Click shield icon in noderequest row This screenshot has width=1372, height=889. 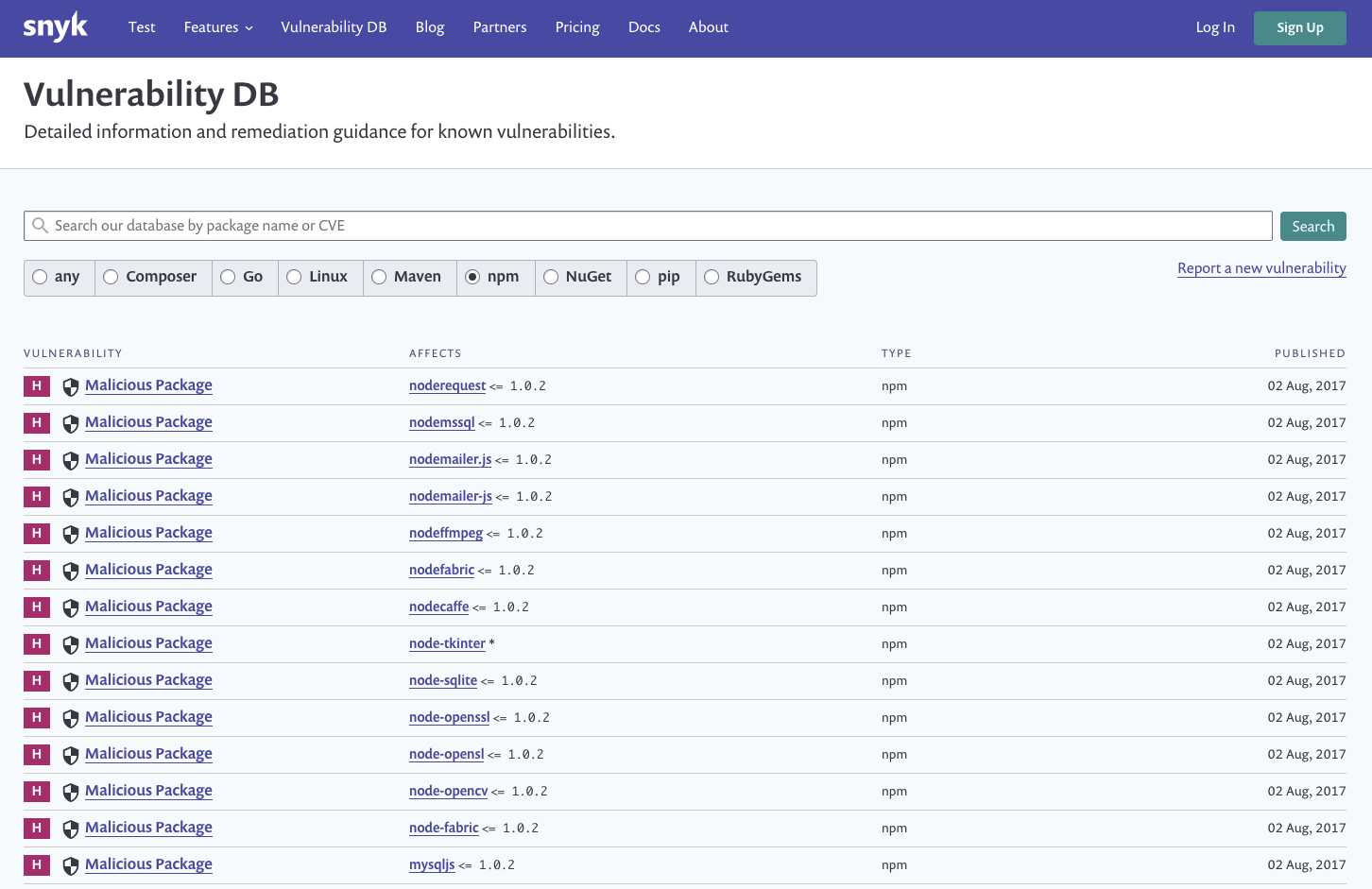(x=71, y=387)
